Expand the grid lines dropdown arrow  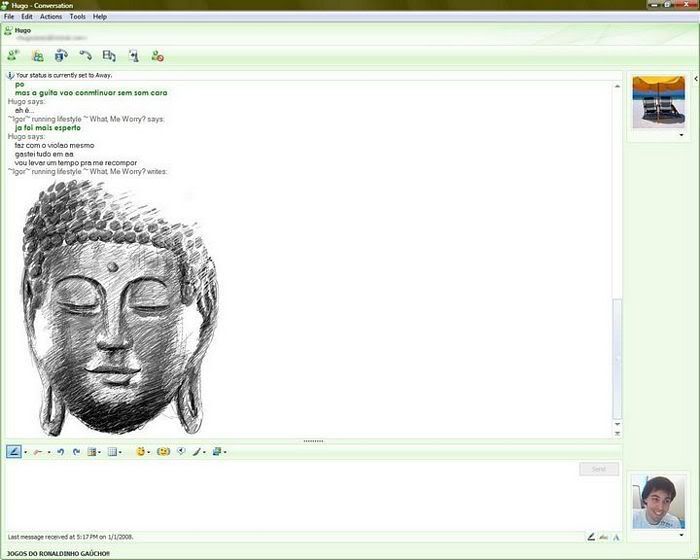120,452
